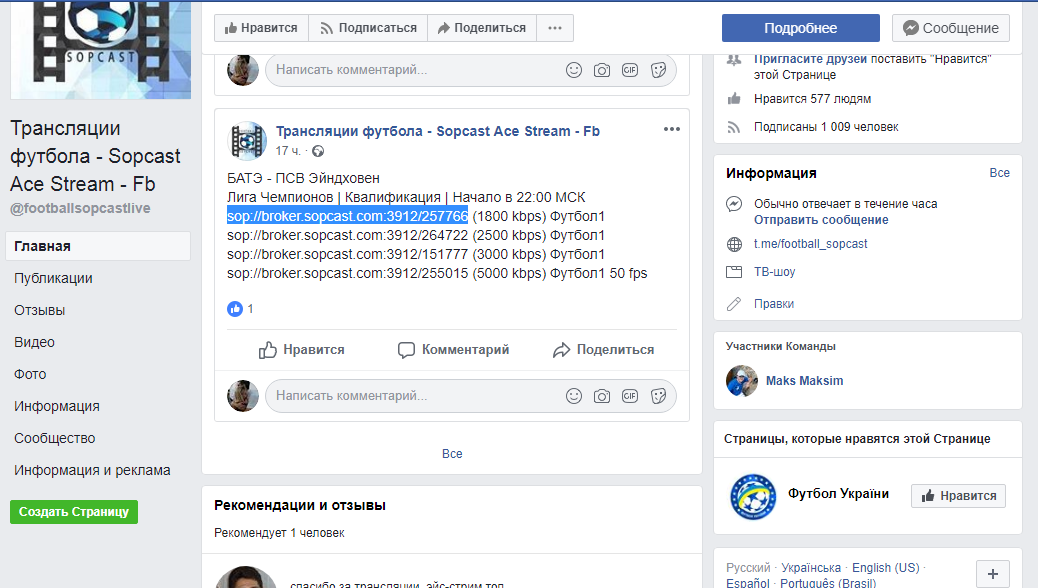The image size is (1038, 588).
Task: Switch language to English (US)
Action: (x=886, y=567)
